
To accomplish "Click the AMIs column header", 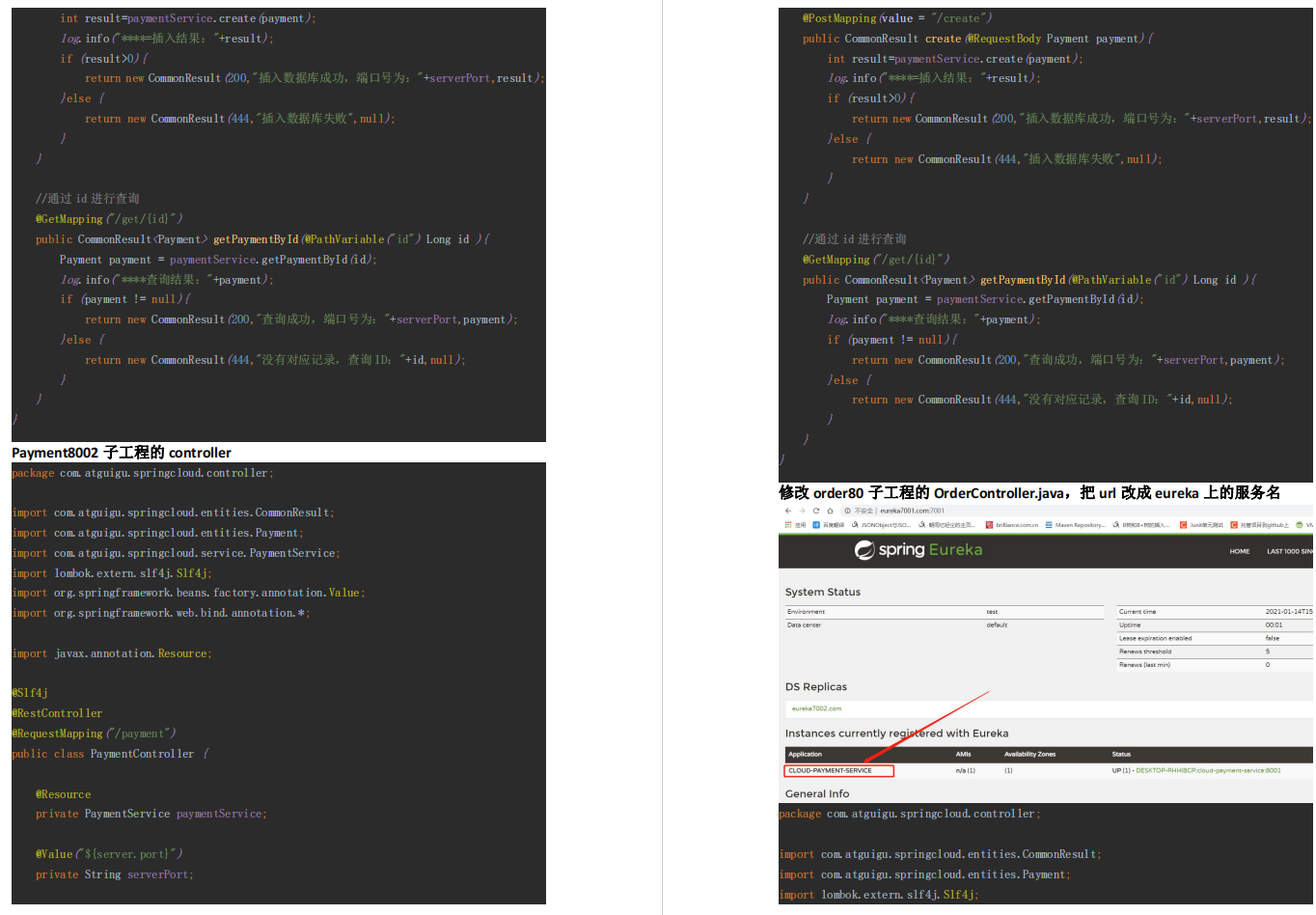I will [x=963, y=754].
